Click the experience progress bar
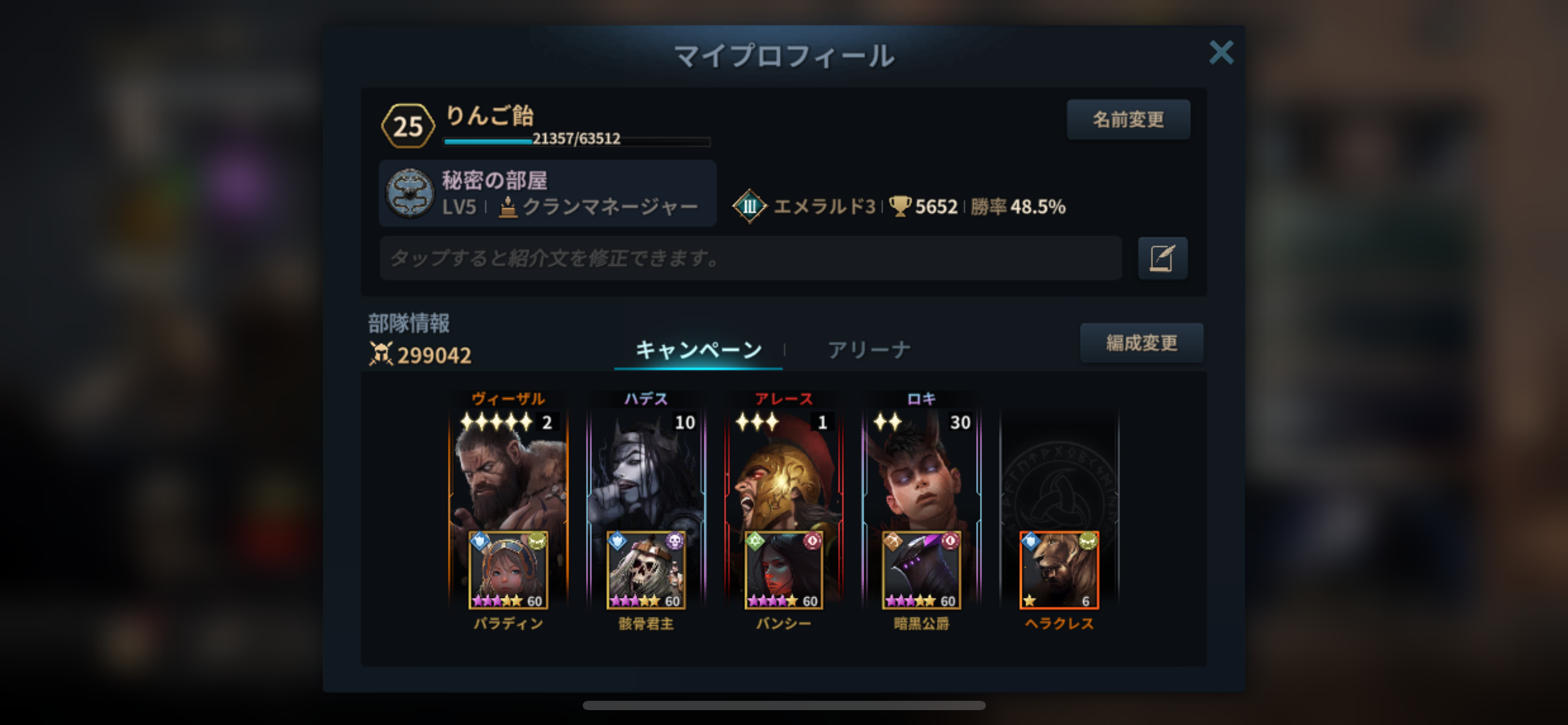 [x=577, y=141]
